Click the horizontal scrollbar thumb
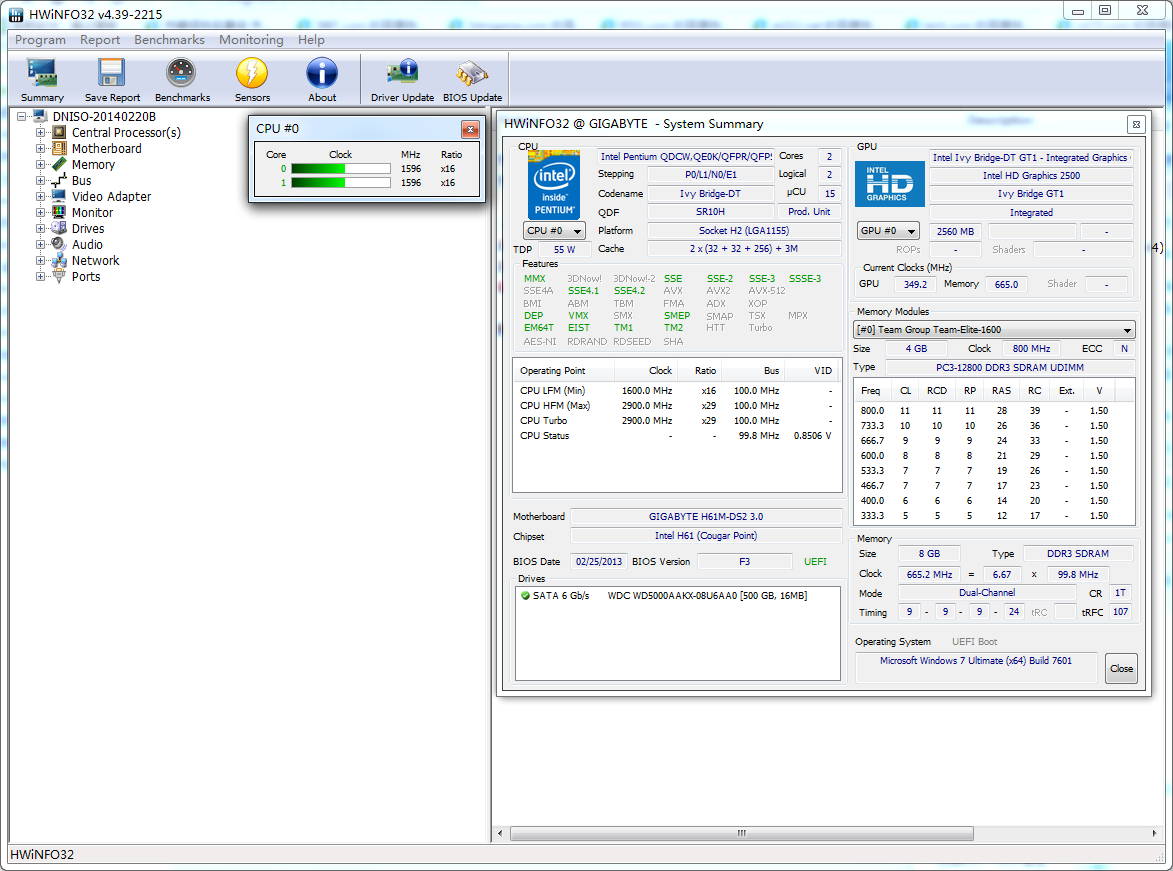The height and width of the screenshot is (871, 1173). 742,833
